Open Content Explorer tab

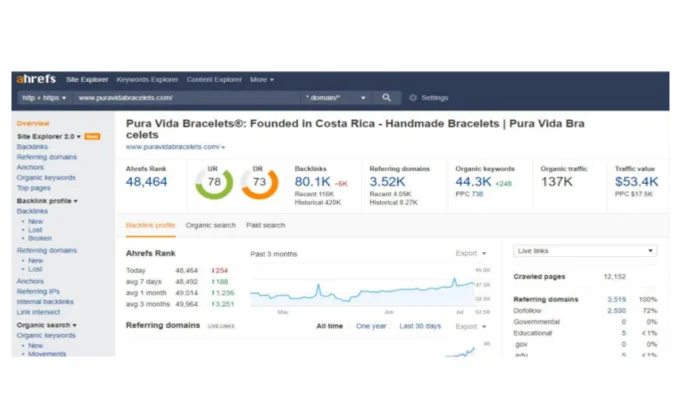click(214, 79)
